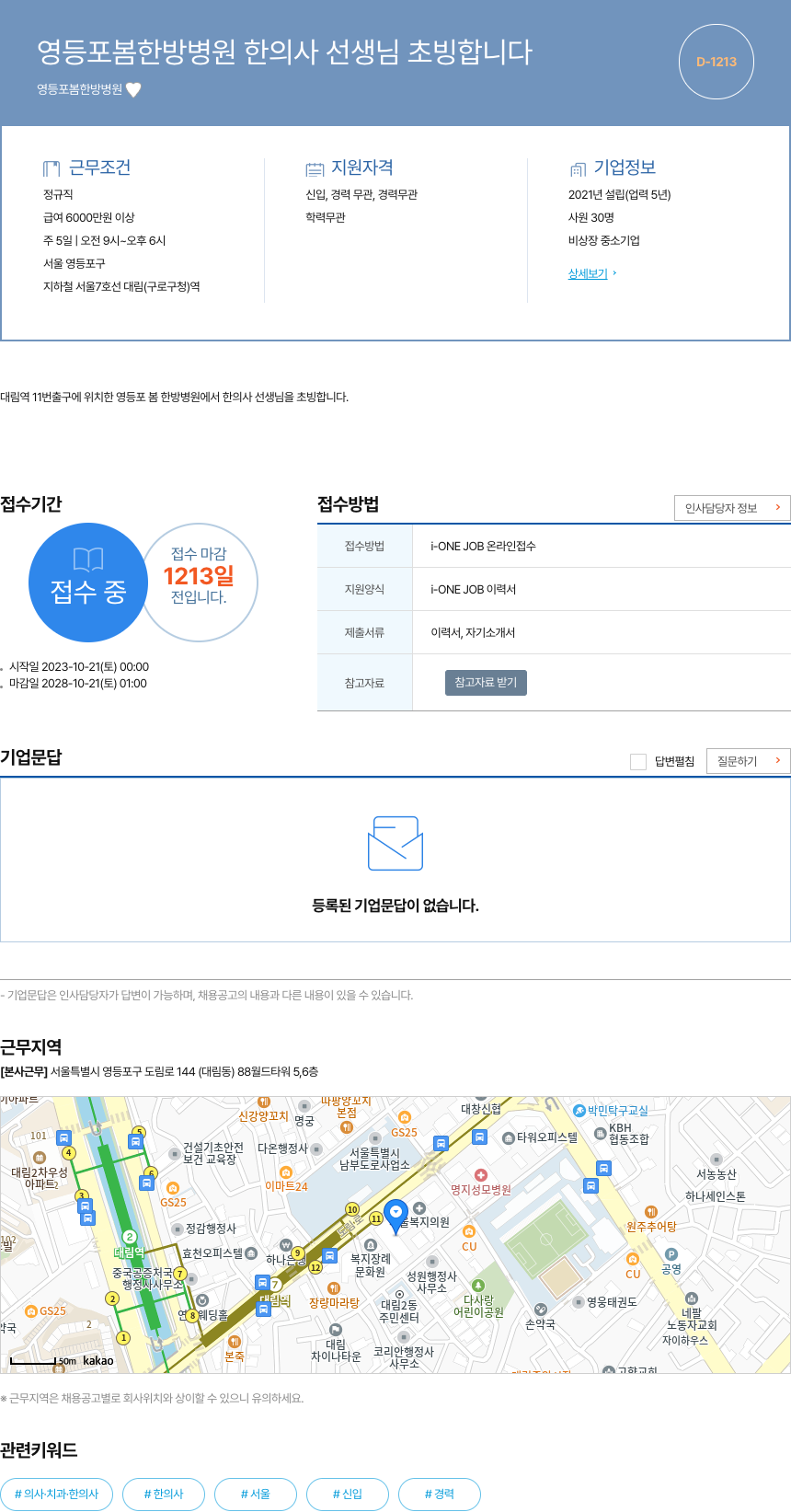Click the 대림 차이나타운 flag marker

[x=336, y=1330]
